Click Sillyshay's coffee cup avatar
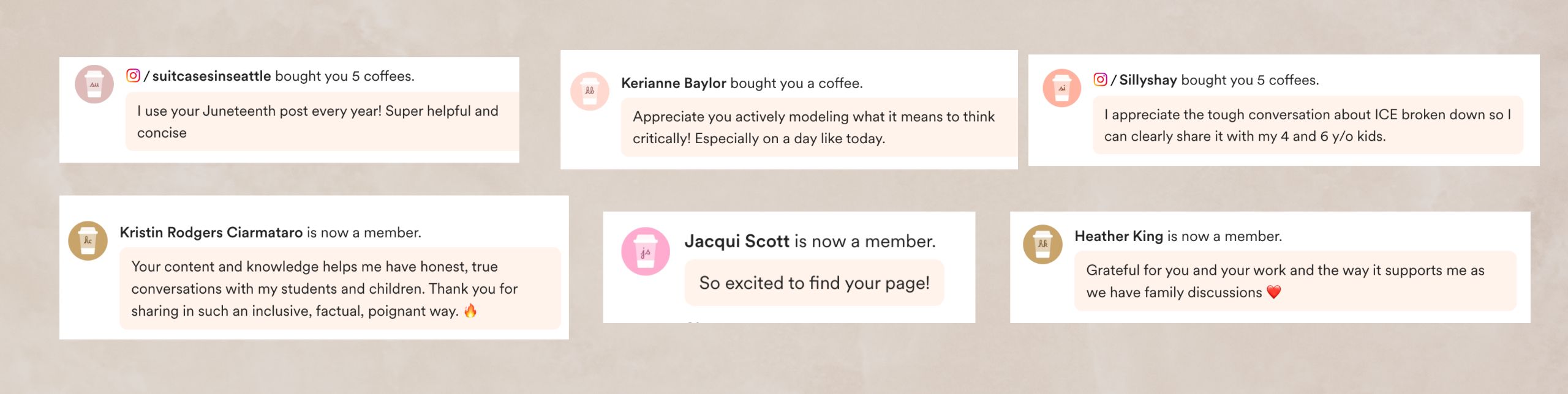1568x394 pixels. click(x=1061, y=88)
